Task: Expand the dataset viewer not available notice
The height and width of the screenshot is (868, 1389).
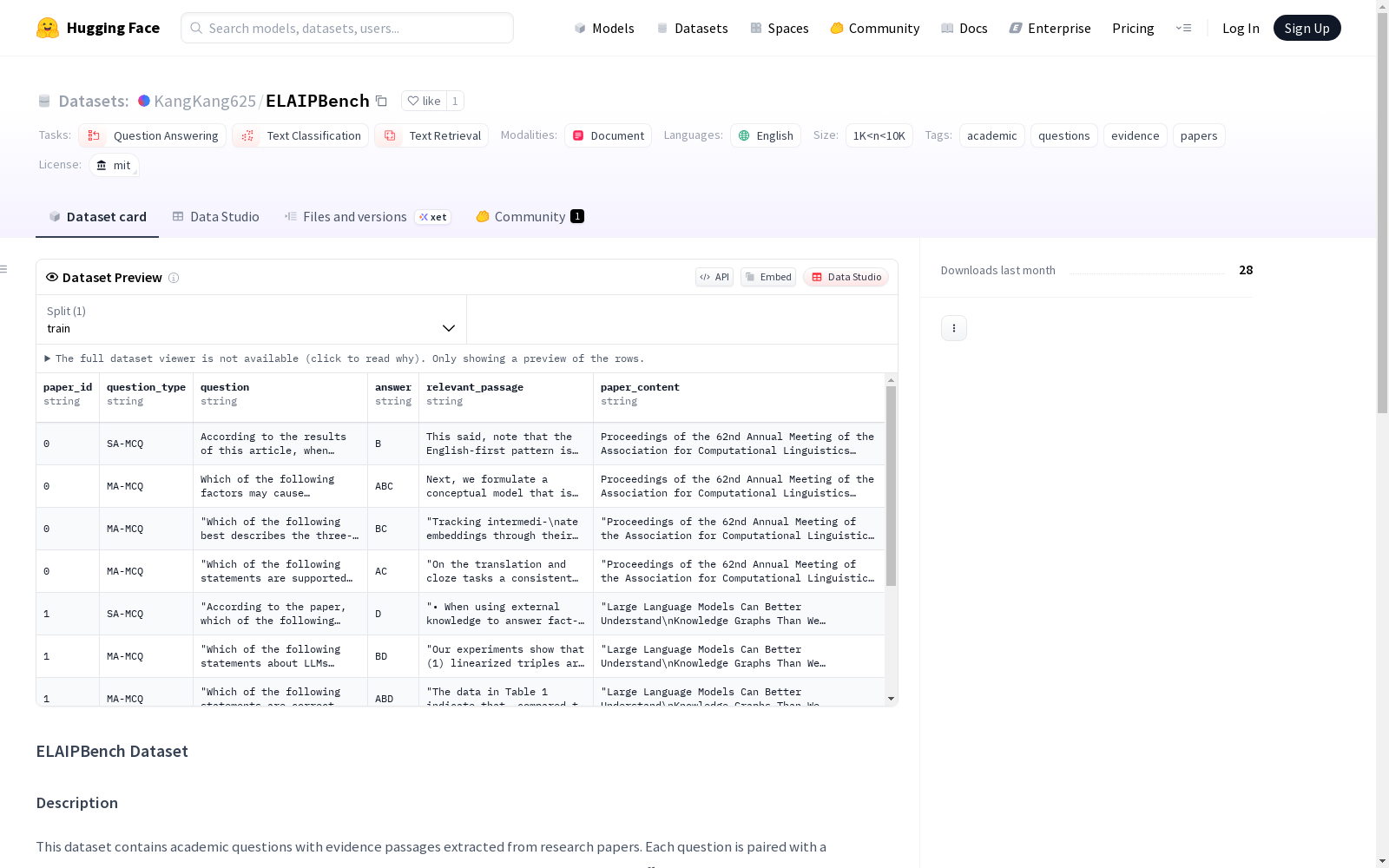Action: [x=344, y=358]
